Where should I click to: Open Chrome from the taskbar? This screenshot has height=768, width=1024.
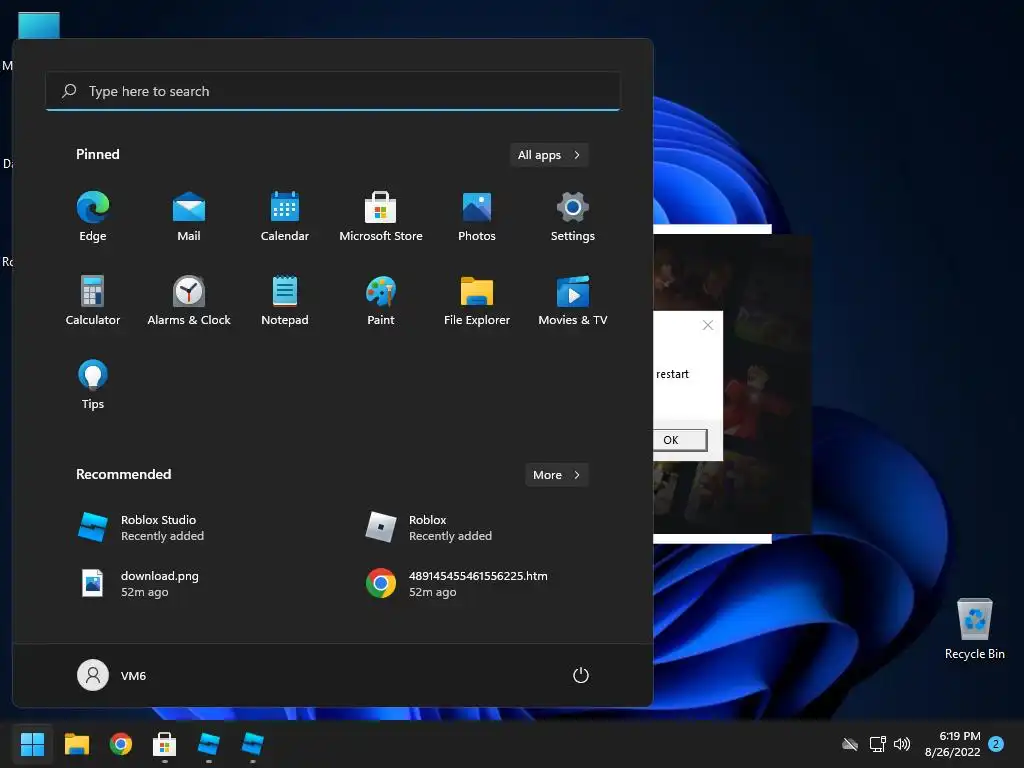(x=121, y=744)
